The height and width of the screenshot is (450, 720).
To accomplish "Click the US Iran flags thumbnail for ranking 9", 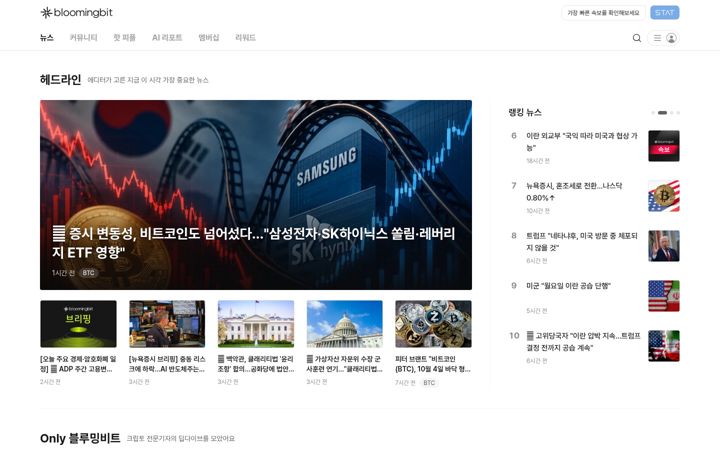I will coord(664,296).
